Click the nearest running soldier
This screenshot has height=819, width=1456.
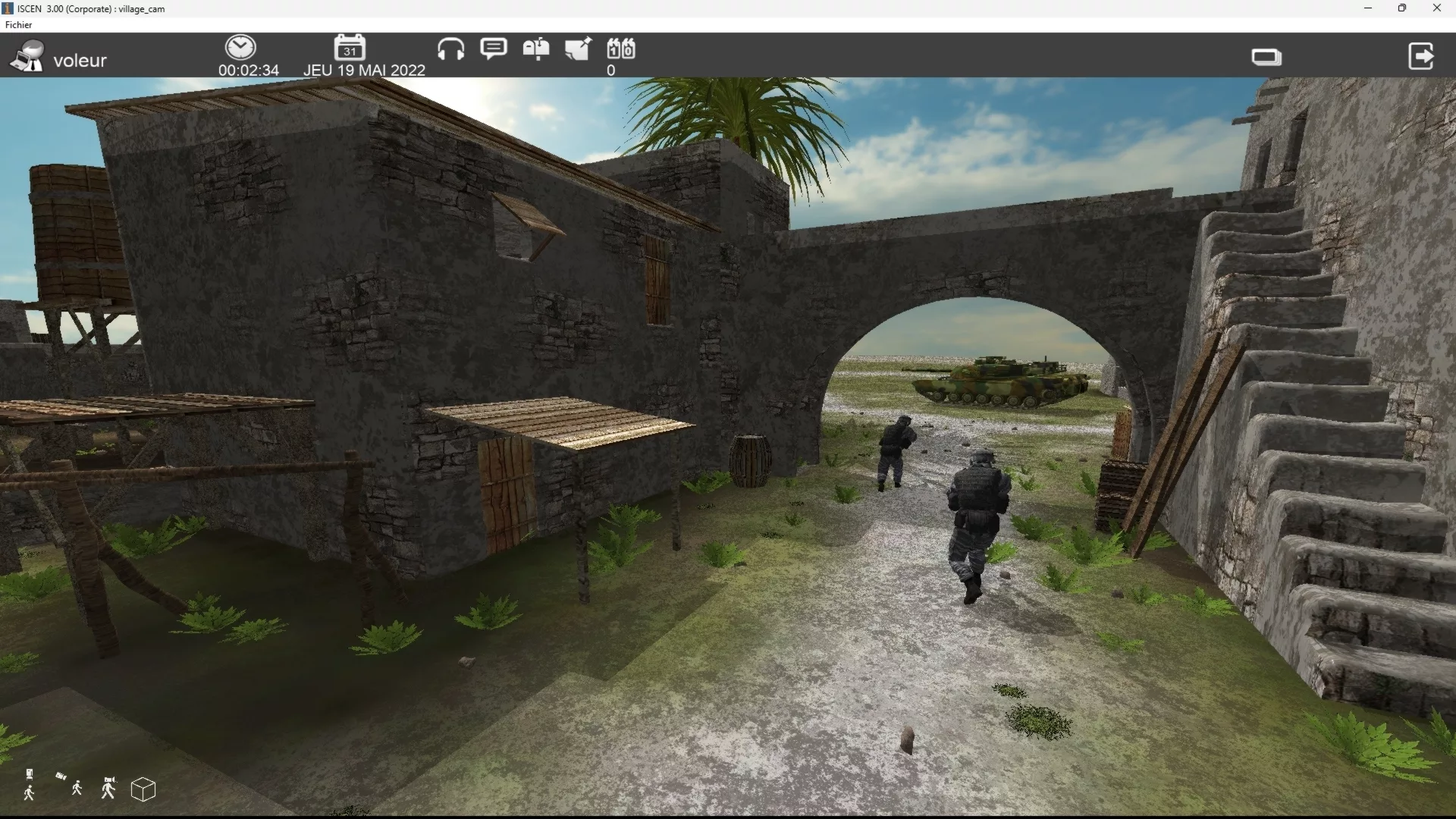(977, 526)
